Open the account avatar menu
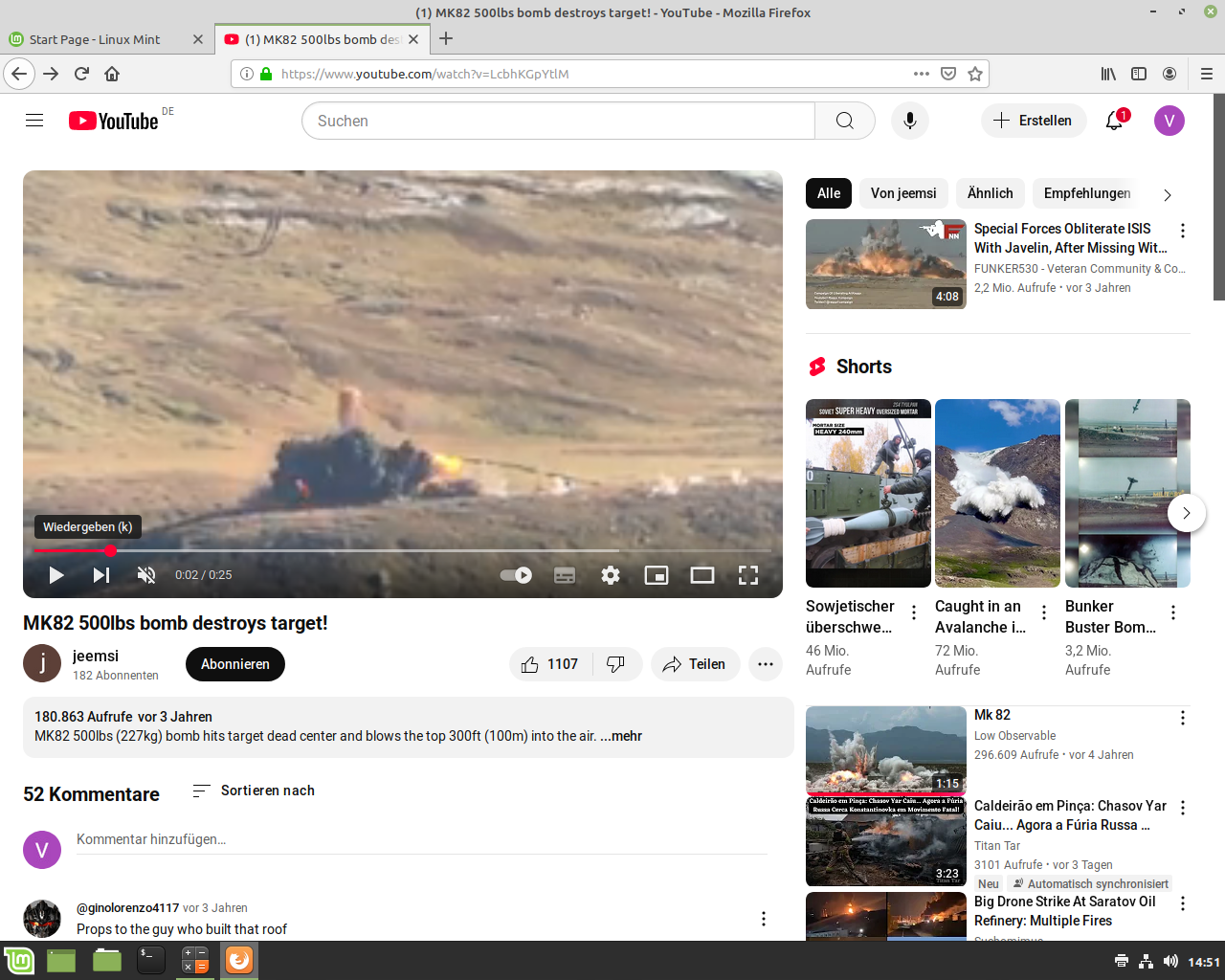This screenshot has height=980, width=1225. click(1169, 121)
